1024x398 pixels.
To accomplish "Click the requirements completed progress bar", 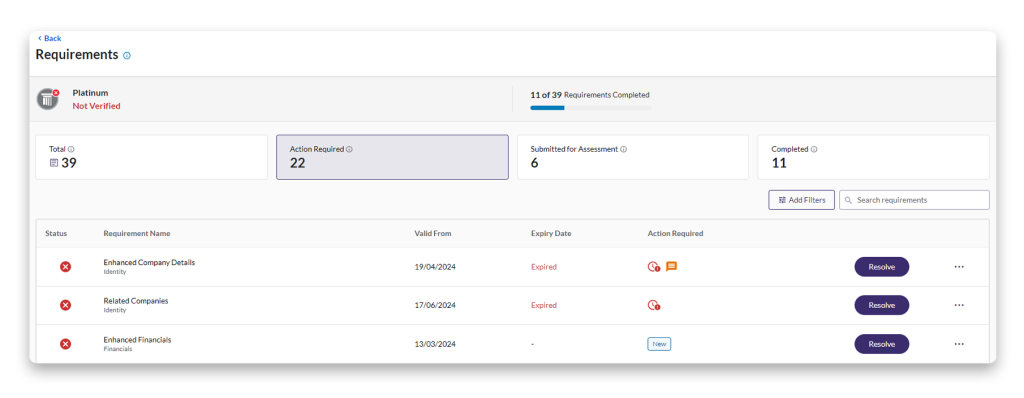I will 591,108.
